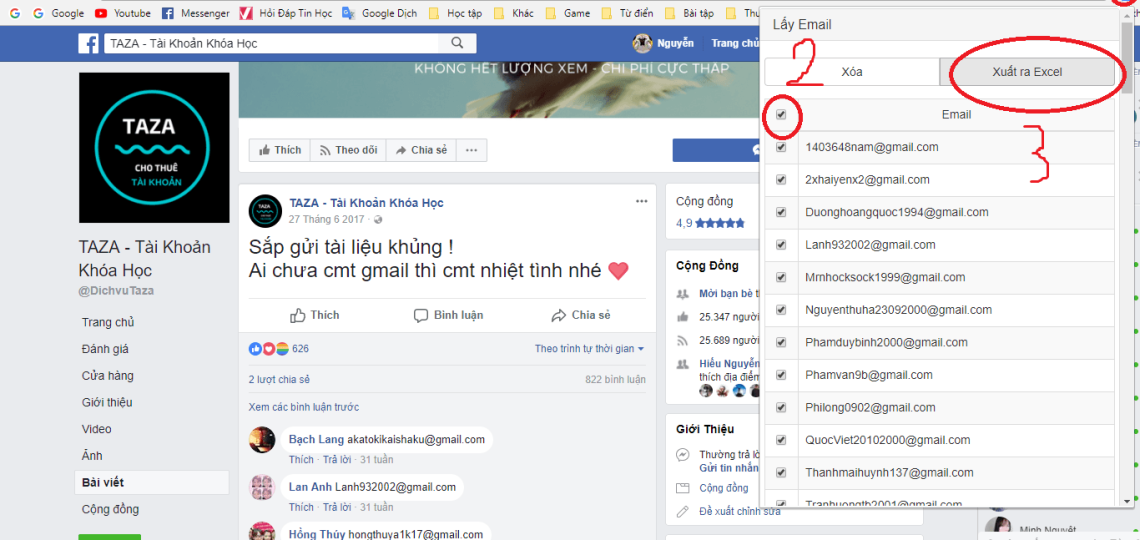Image resolution: width=1140 pixels, height=540 pixels.
Task: Open the Google Dịch bookmark
Action: (380, 13)
